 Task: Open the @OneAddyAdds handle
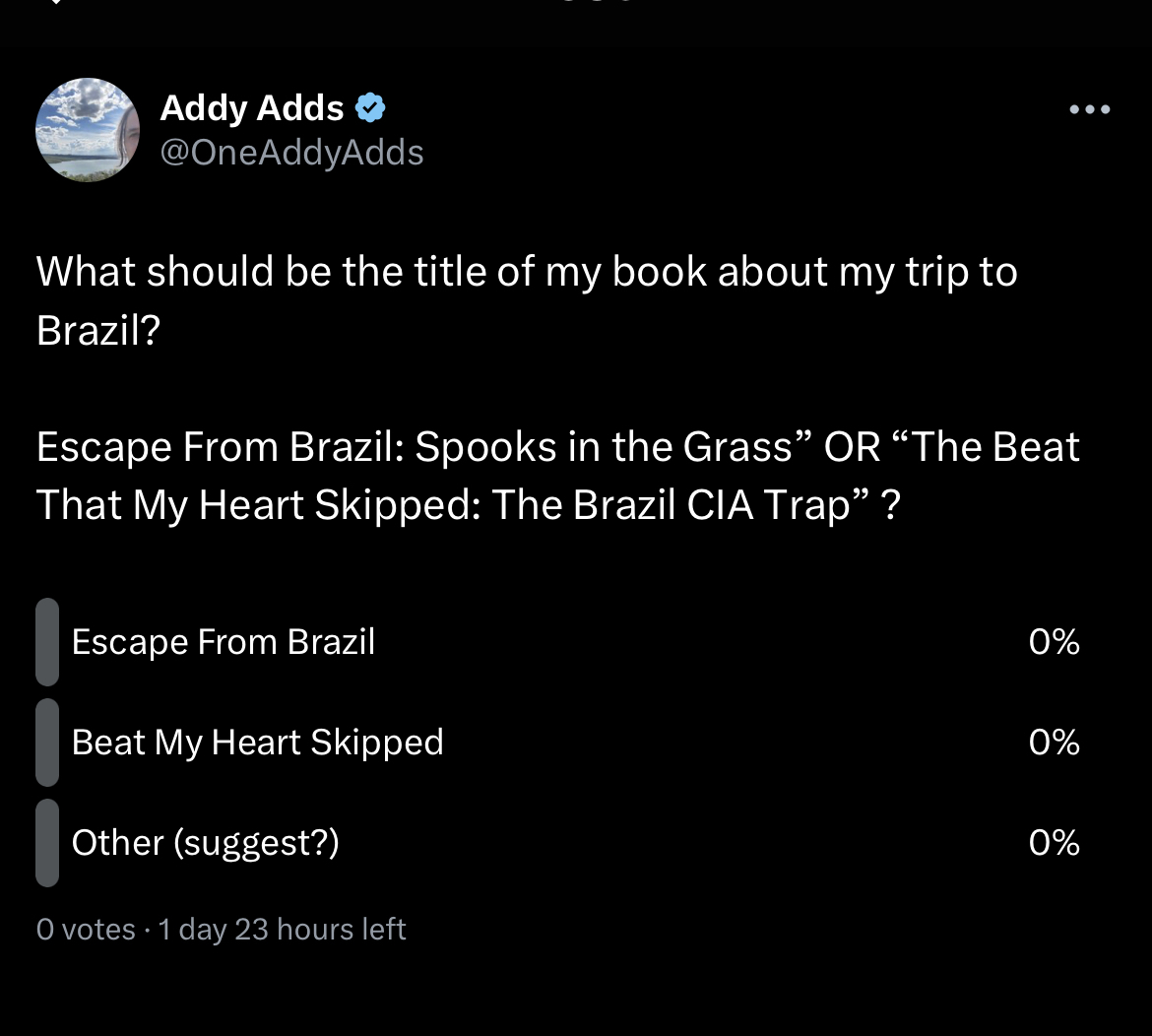pos(291,153)
